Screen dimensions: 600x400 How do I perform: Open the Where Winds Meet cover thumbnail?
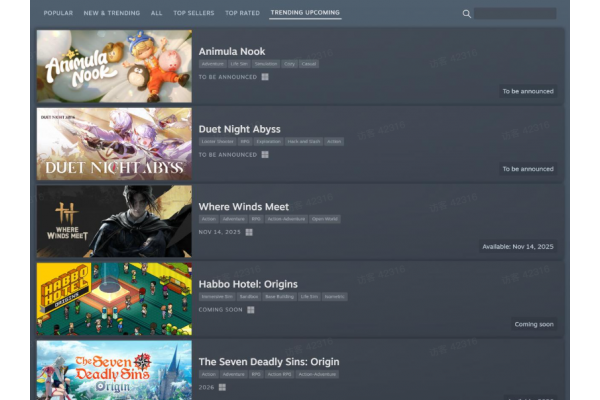pos(114,222)
